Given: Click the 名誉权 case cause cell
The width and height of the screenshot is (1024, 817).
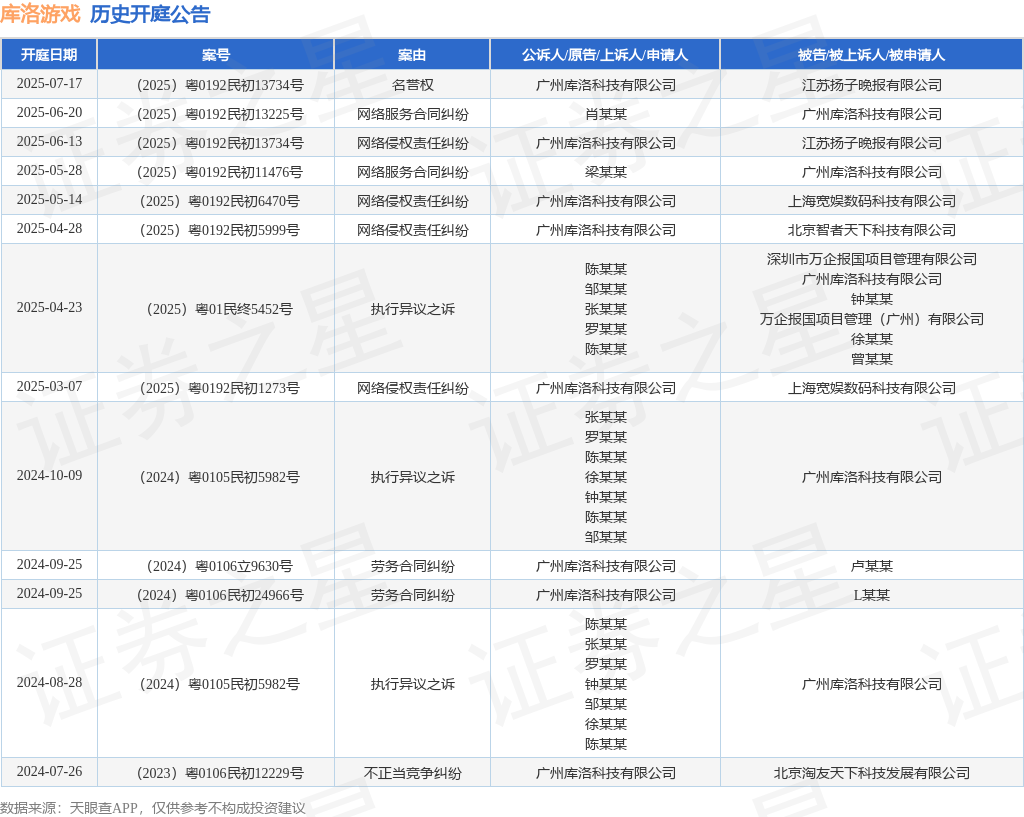Looking at the screenshot, I should click(412, 85).
